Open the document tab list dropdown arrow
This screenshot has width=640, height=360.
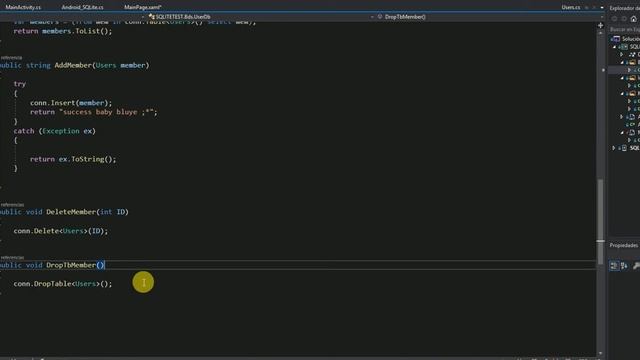pos(602,7)
